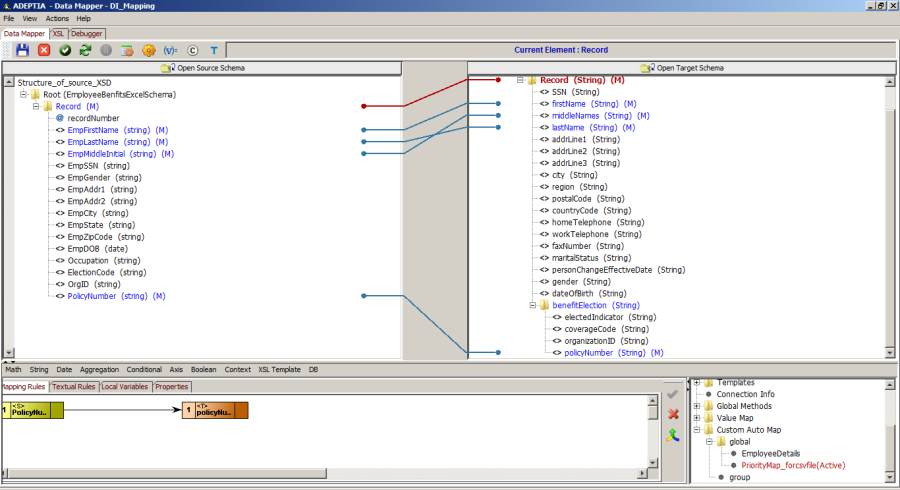Switch to the Debugger tab
This screenshot has height=490, width=900.
tap(87, 34)
